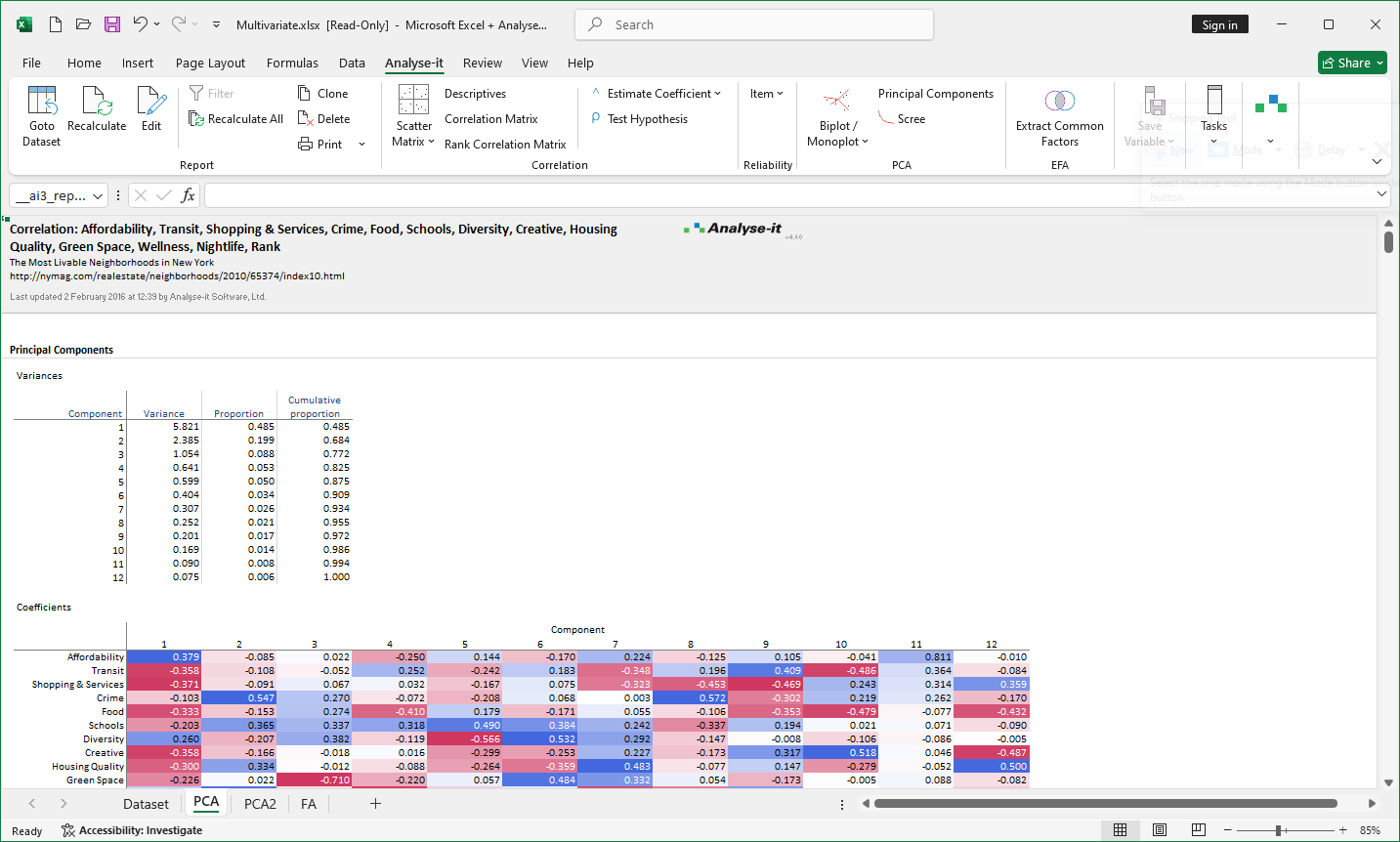Open the Share dropdown
This screenshot has width=1400, height=842.
pyautogui.click(x=1352, y=63)
